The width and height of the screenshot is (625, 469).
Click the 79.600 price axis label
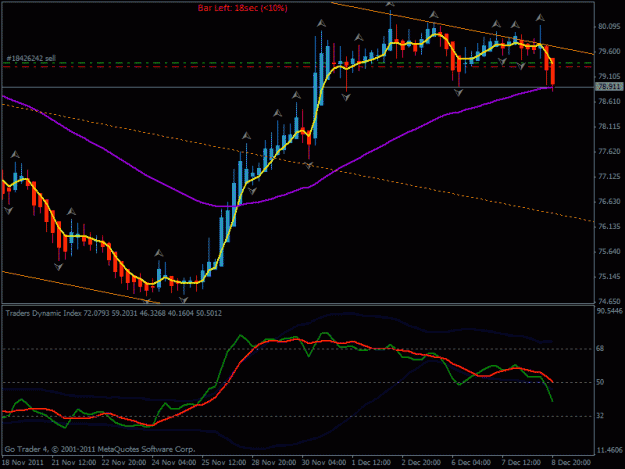609,52
